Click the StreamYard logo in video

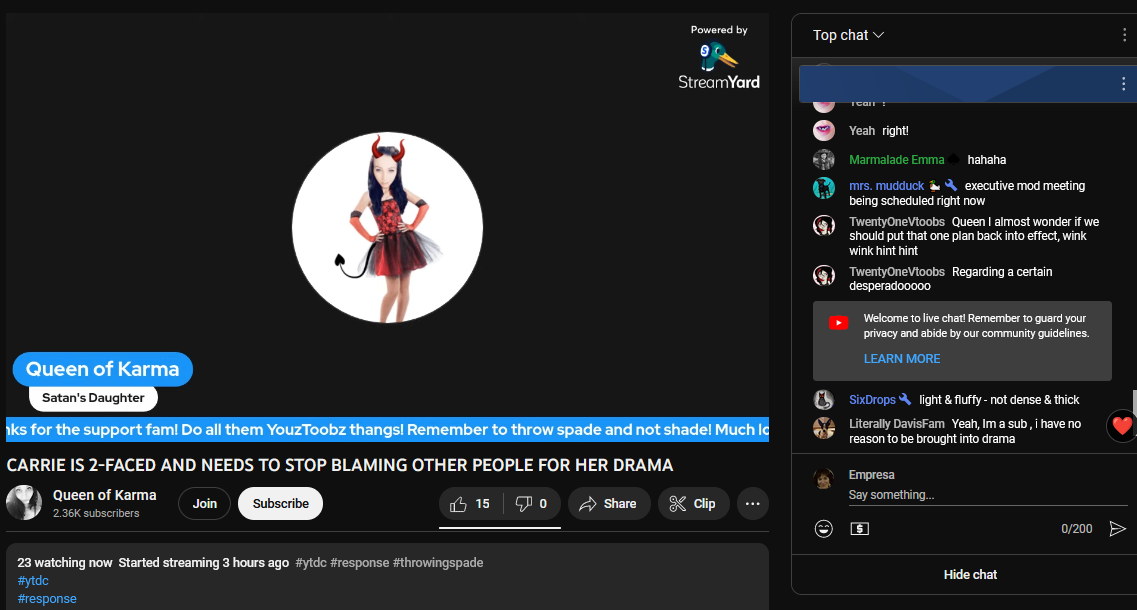[x=719, y=65]
